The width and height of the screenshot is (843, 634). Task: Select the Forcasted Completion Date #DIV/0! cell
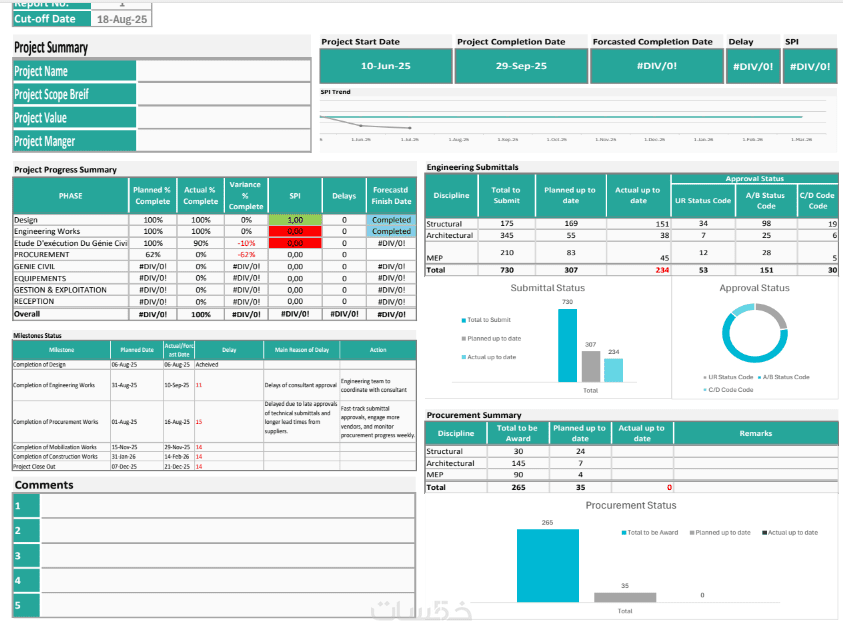click(656, 66)
